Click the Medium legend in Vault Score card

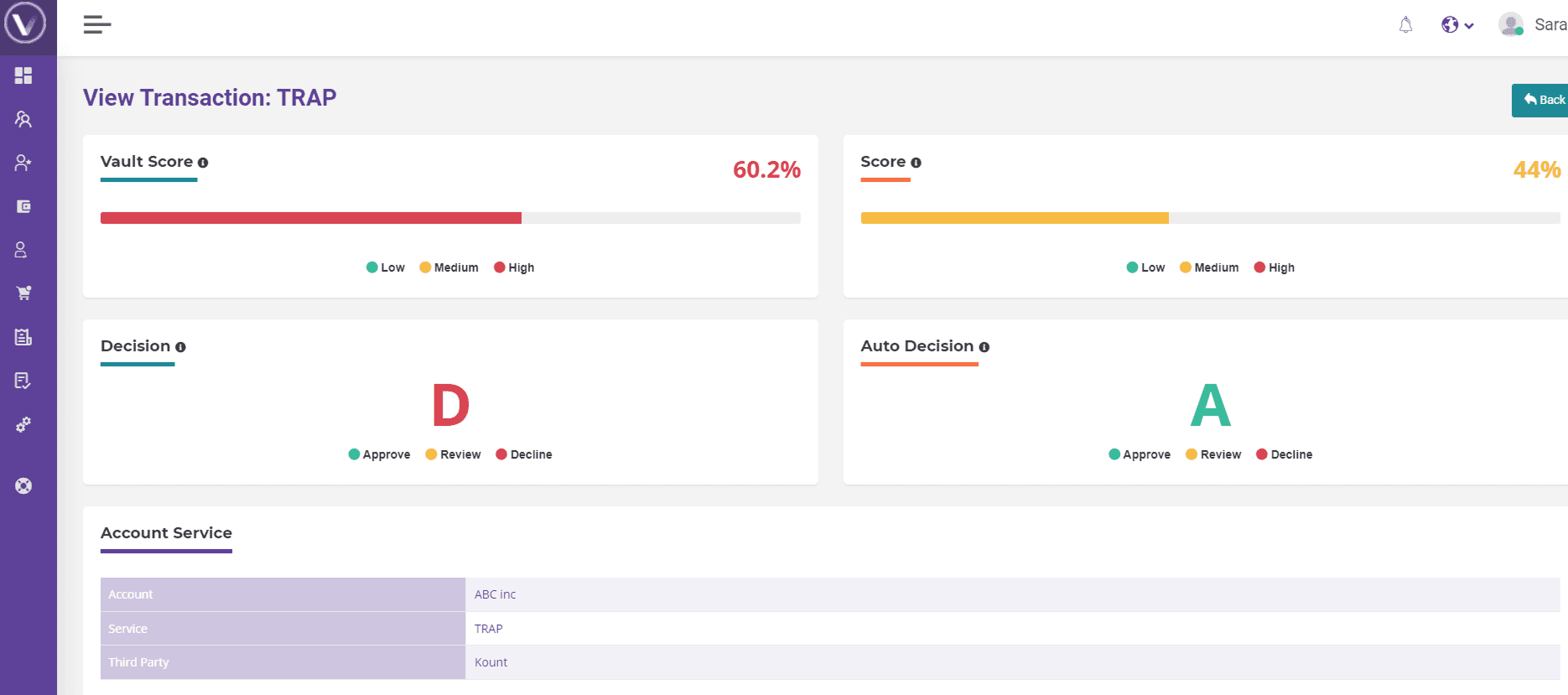(449, 267)
